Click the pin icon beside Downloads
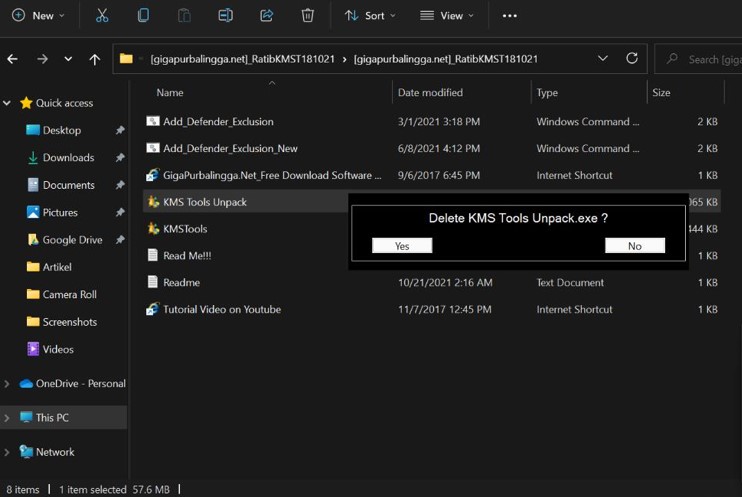Screen dimensions: 742x497 click(120, 157)
